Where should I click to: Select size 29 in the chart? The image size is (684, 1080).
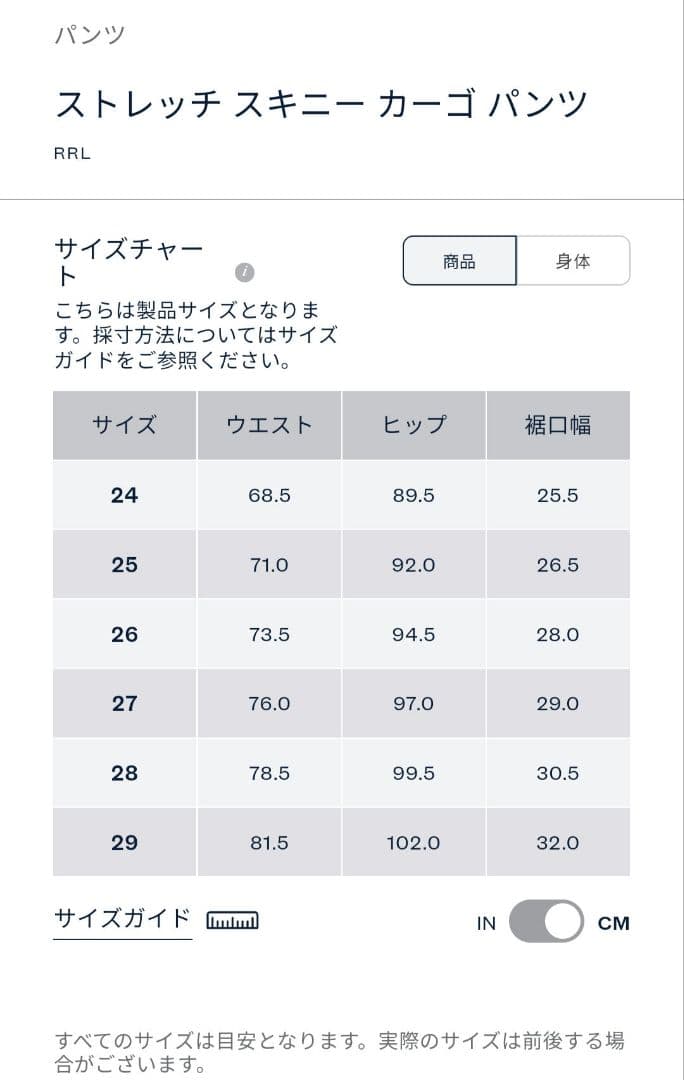(x=124, y=842)
